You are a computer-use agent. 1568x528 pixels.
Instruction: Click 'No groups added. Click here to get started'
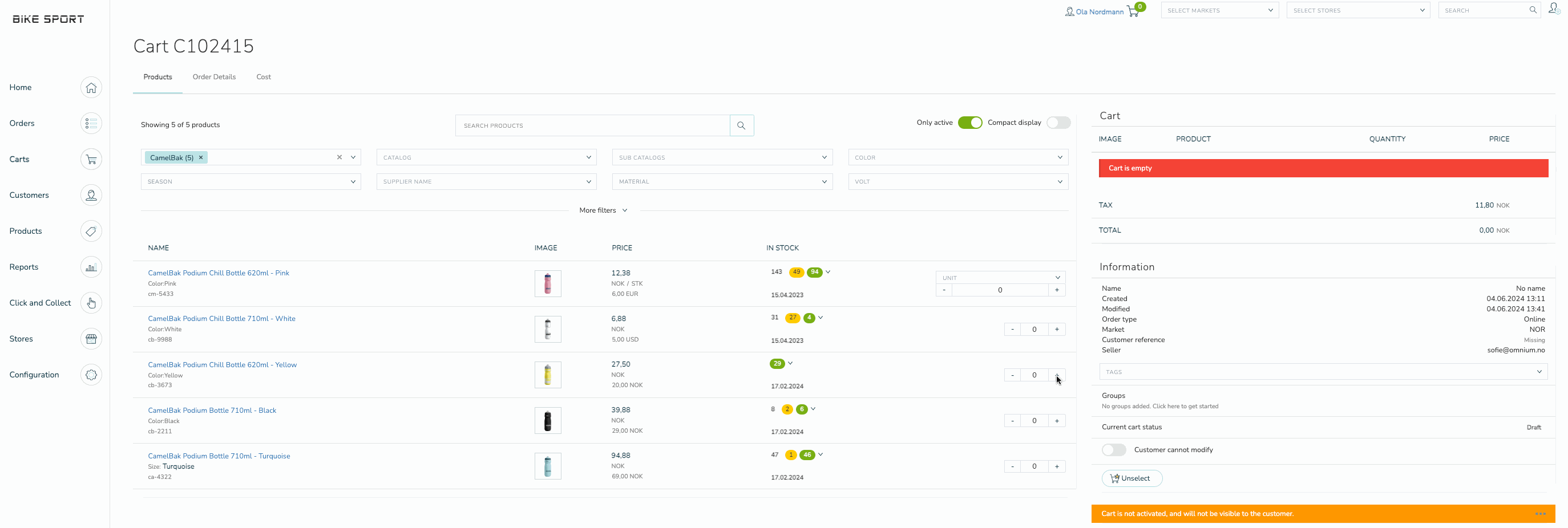(1159, 407)
